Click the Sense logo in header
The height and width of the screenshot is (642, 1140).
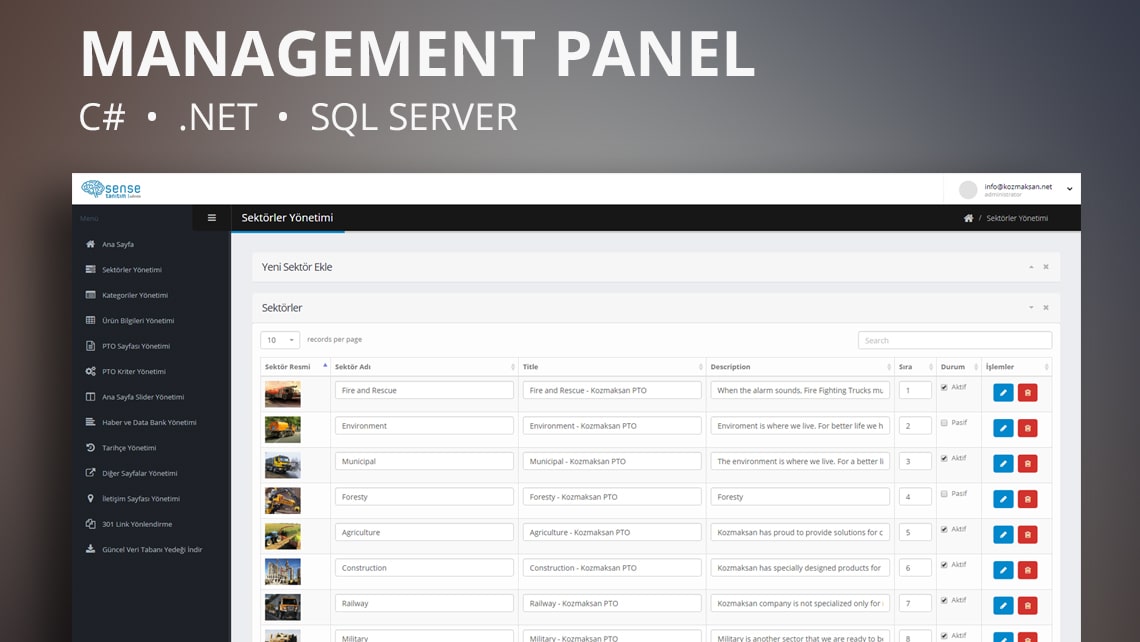(111, 189)
